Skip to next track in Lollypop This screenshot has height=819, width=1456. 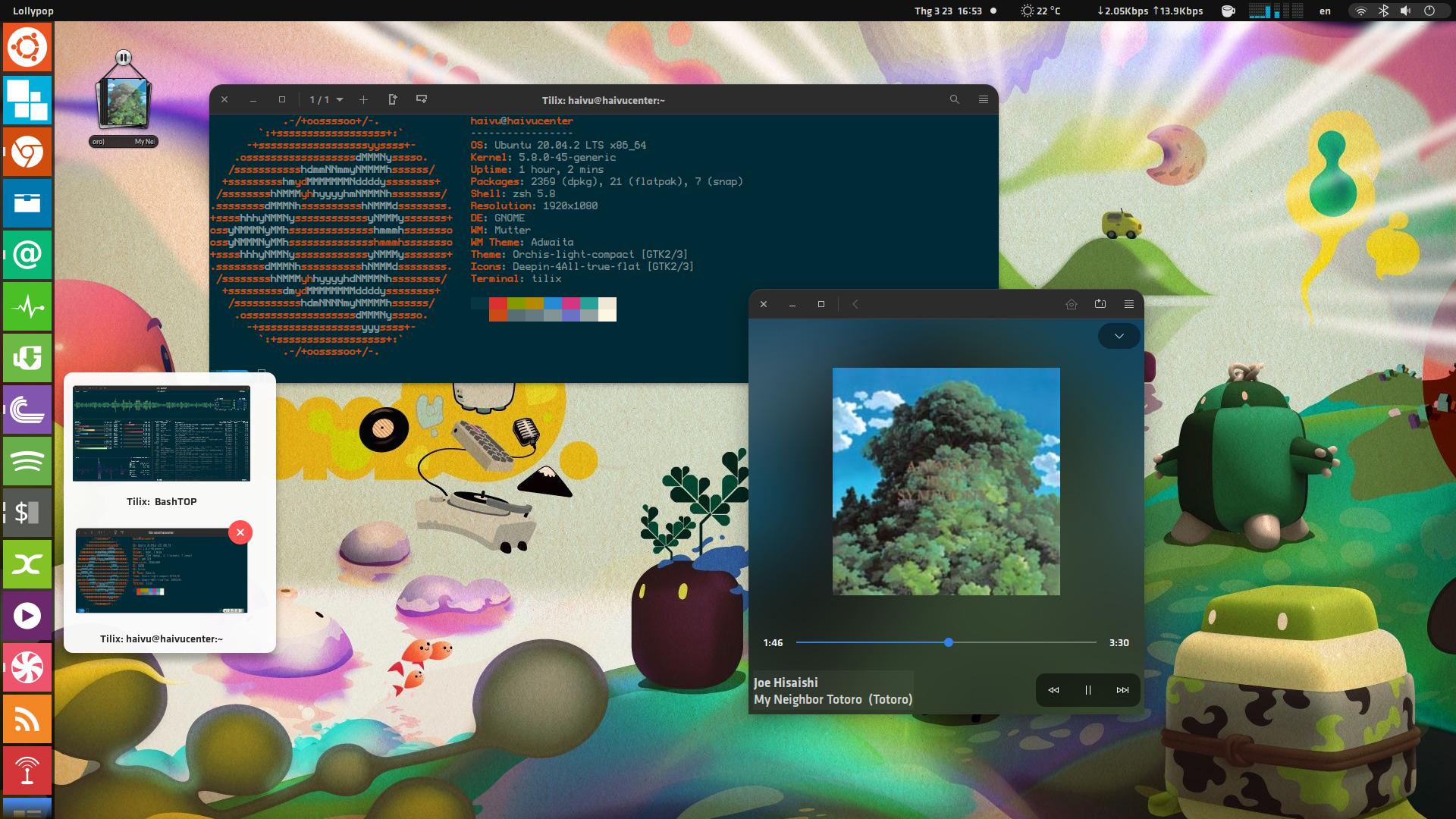pos(1122,690)
